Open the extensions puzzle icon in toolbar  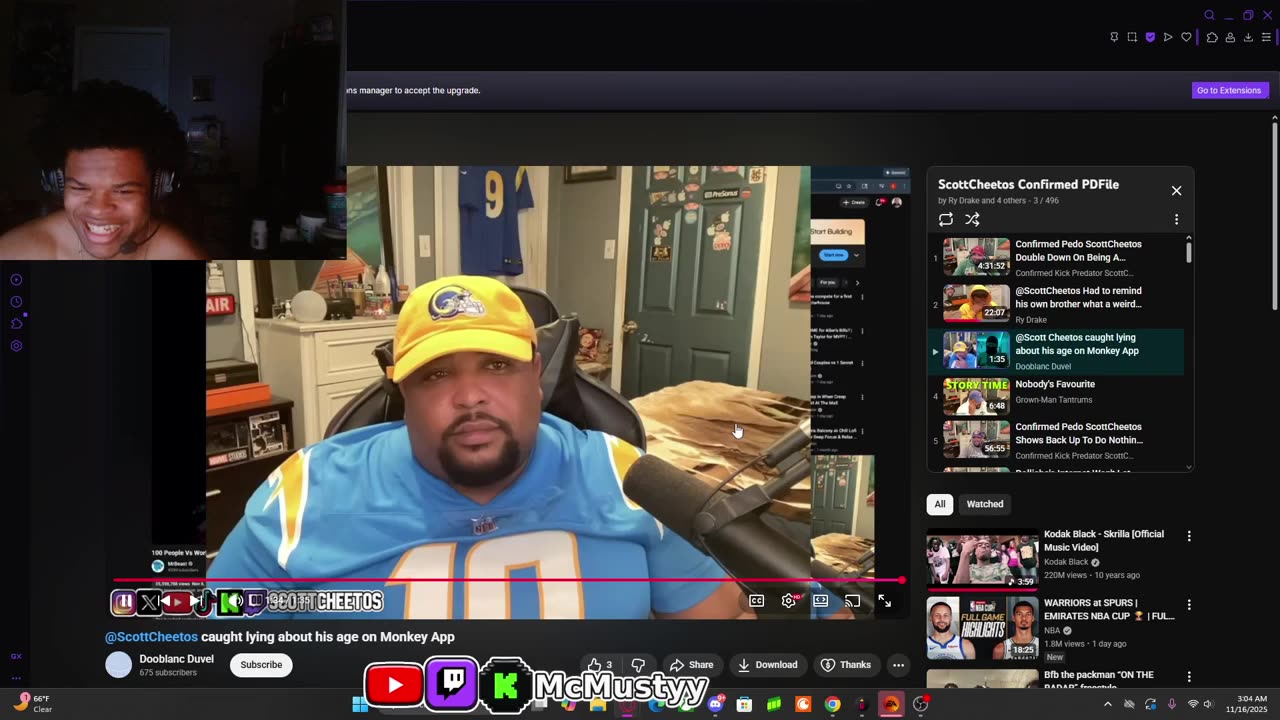click(1212, 37)
